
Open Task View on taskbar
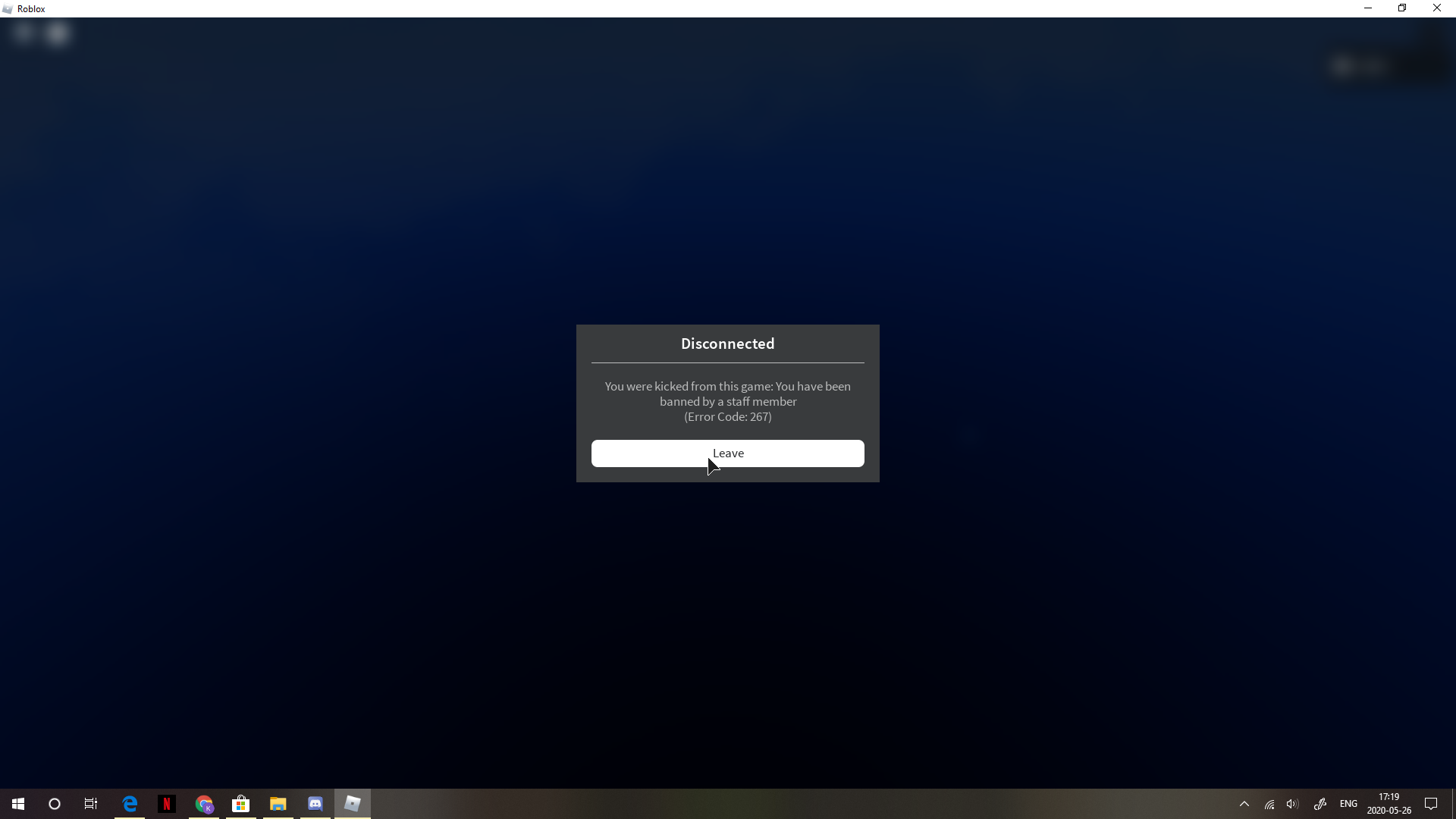(91, 803)
